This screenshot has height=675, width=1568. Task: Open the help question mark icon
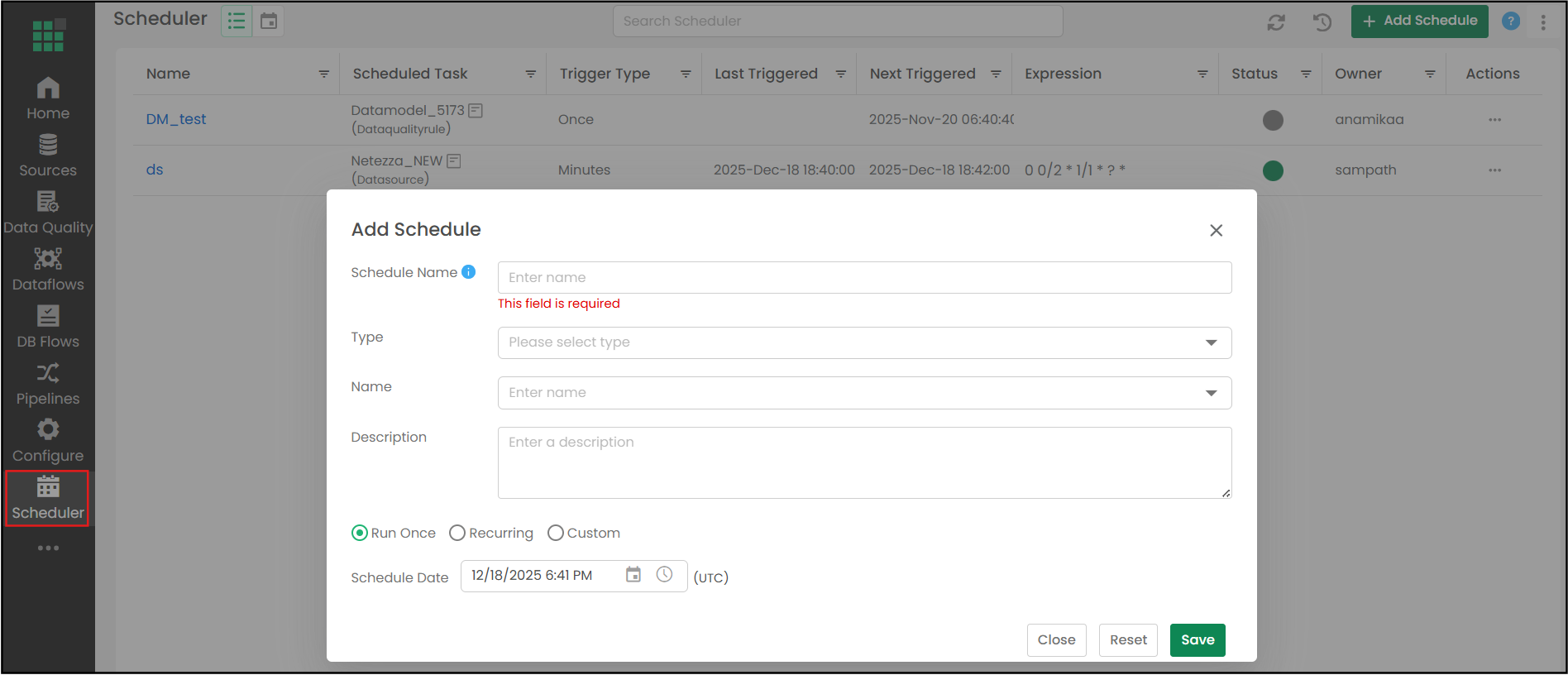[x=1511, y=22]
